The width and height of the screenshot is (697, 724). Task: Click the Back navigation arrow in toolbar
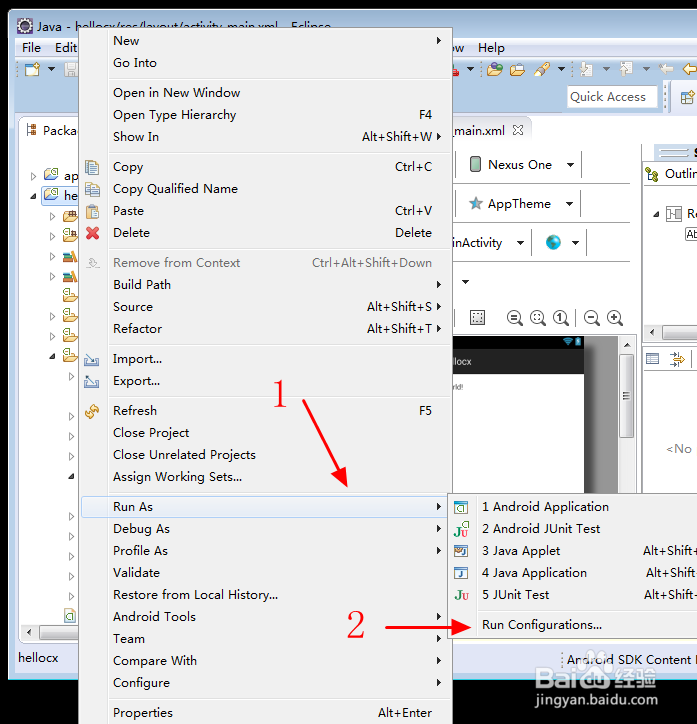(690, 69)
